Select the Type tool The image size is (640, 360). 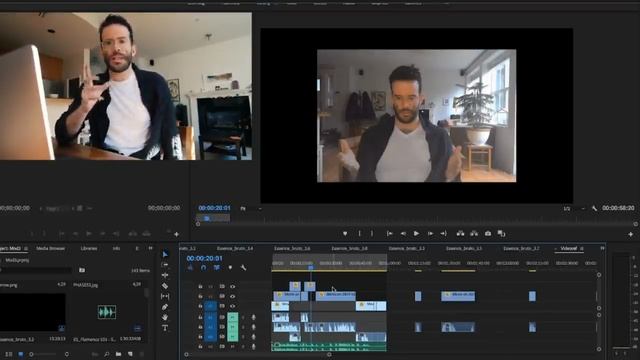[165, 328]
